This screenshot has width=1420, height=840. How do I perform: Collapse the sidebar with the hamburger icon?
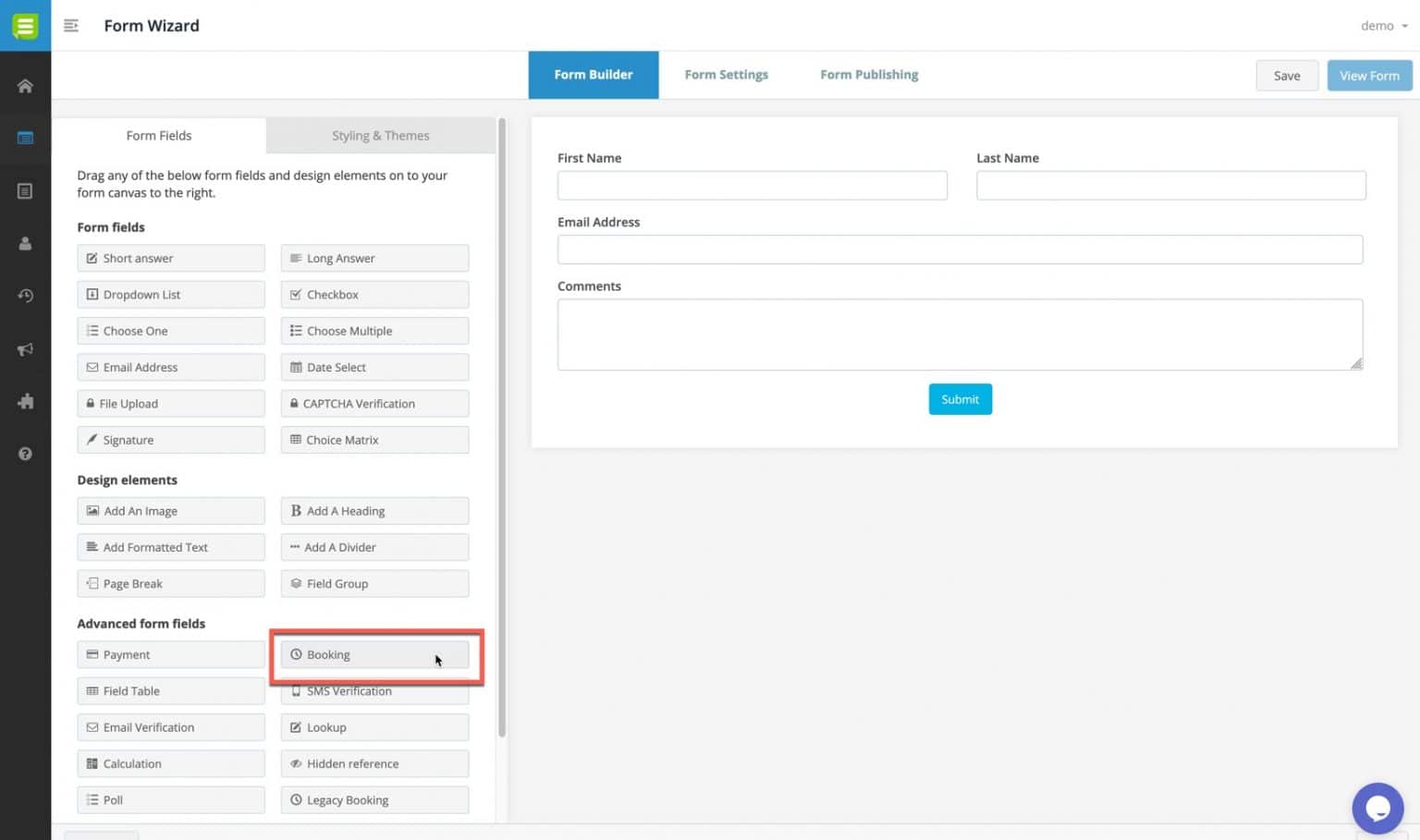pyautogui.click(x=71, y=26)
